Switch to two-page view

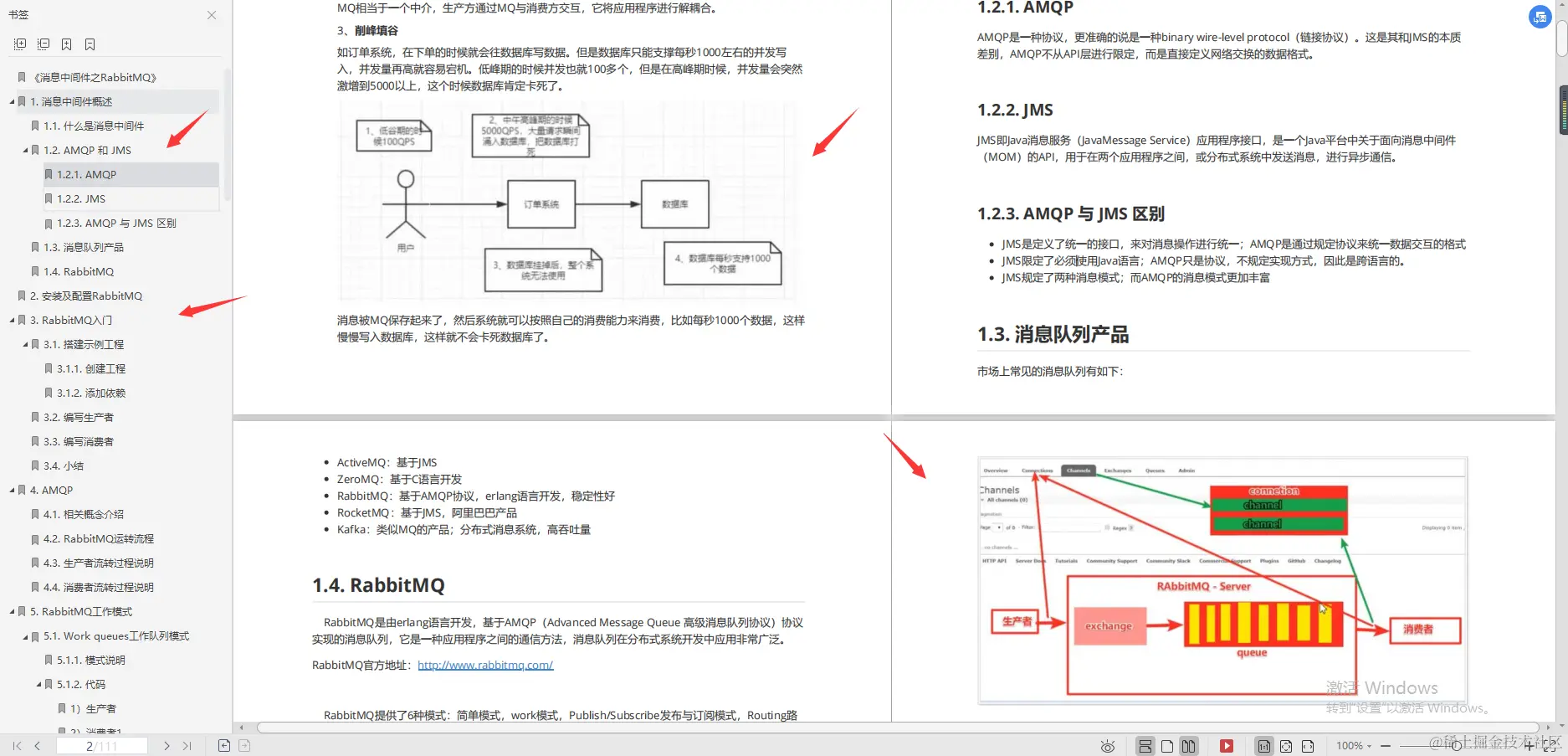pyautogui.click(x=1188, y=746)
